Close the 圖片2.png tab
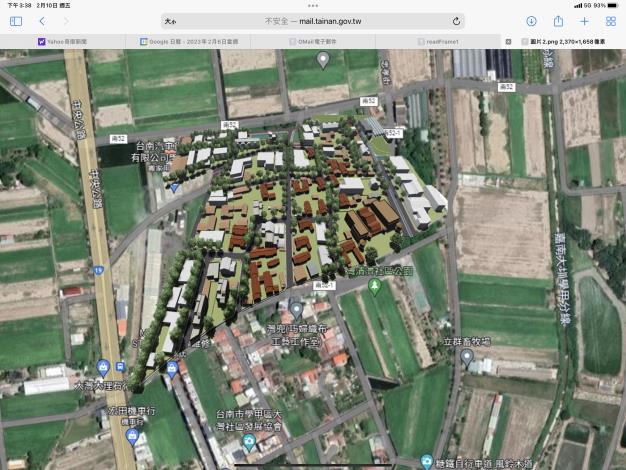The width and height of the screenshot is (626, 470). (509, 41)
